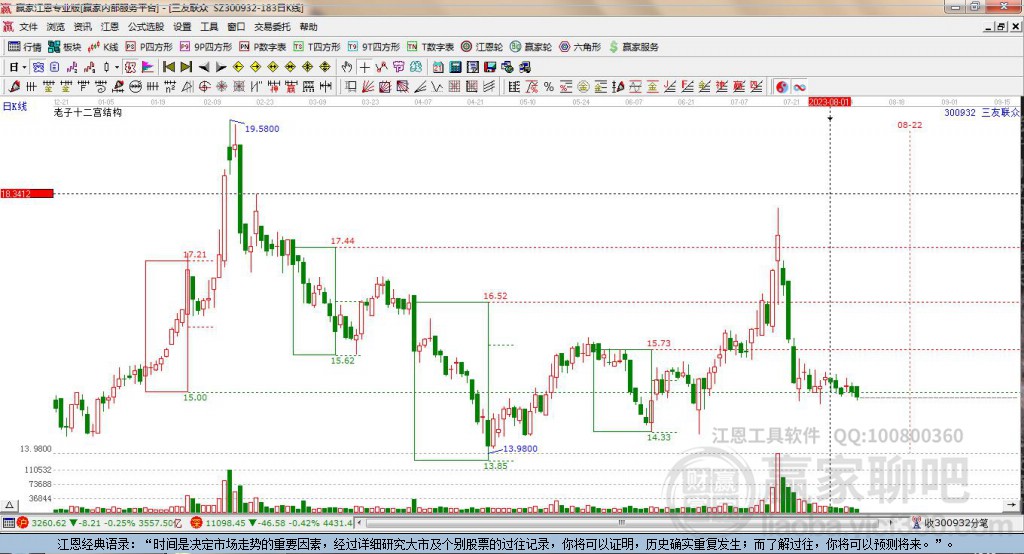The image size is (1024, 554).
Task: Select the percent % tool
Action: (549, 86)
